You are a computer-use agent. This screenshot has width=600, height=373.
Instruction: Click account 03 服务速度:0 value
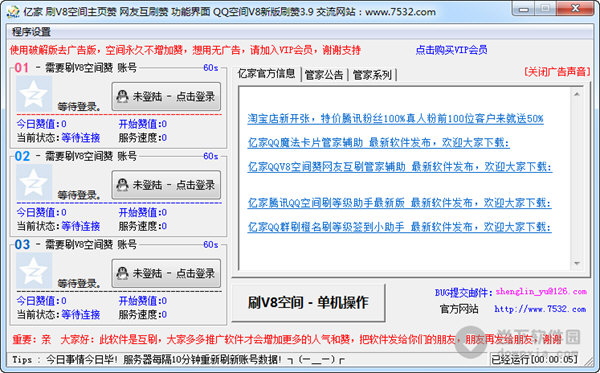click(x=143, y=314)
